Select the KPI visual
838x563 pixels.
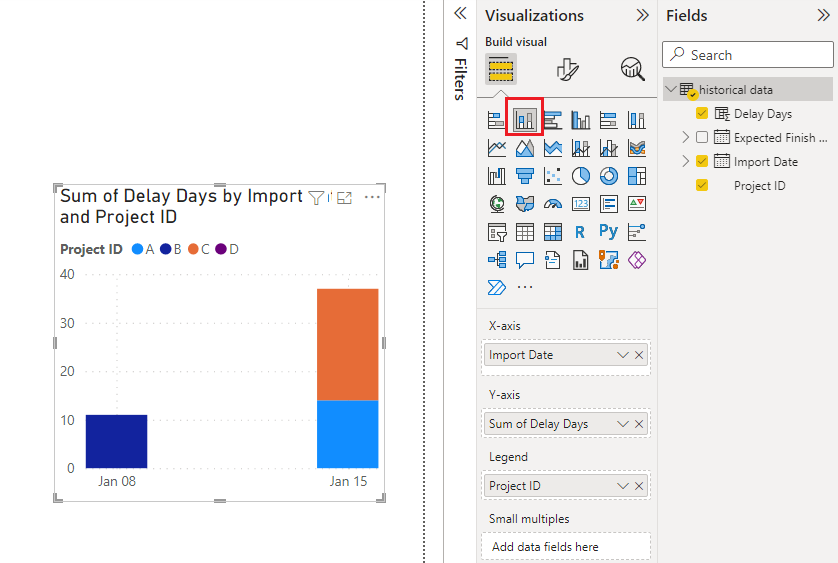637,204
